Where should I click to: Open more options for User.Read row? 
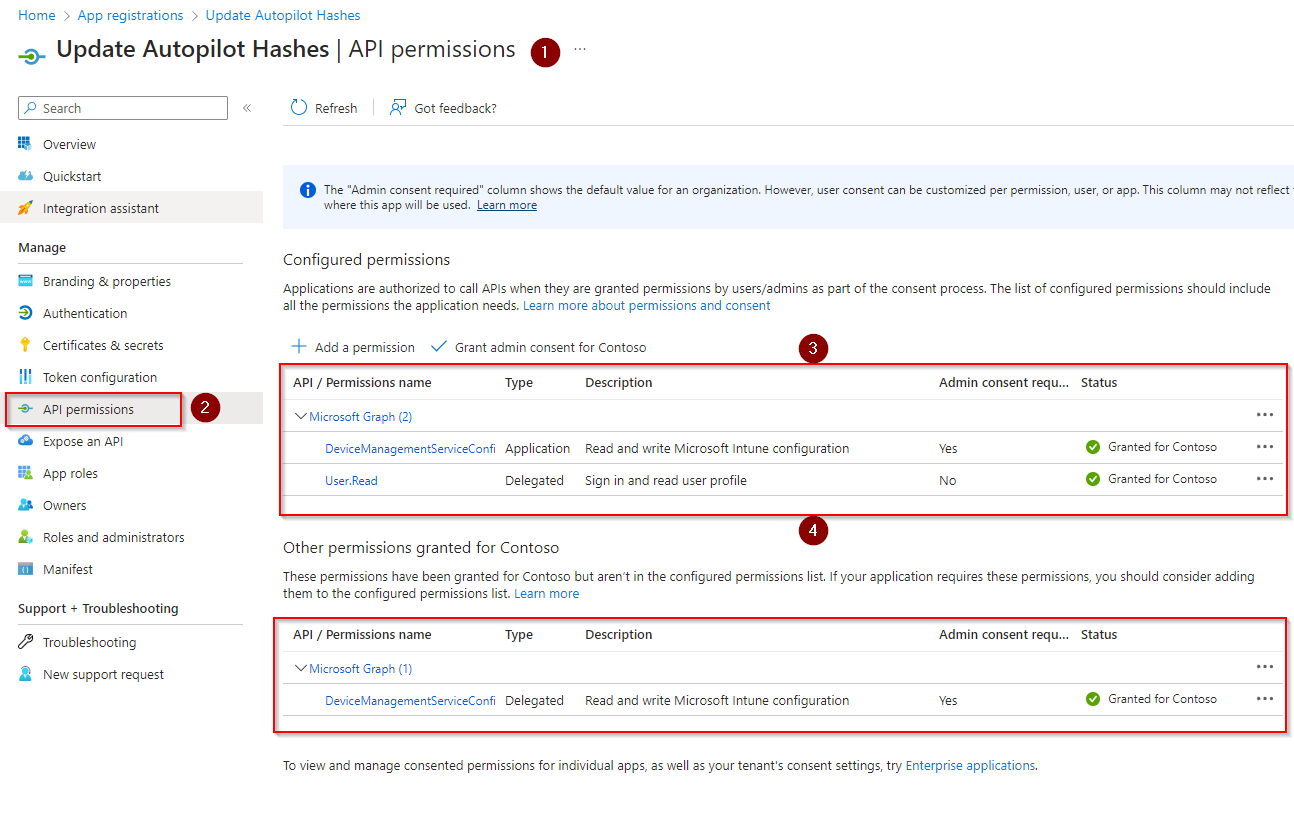(1265, 479)
